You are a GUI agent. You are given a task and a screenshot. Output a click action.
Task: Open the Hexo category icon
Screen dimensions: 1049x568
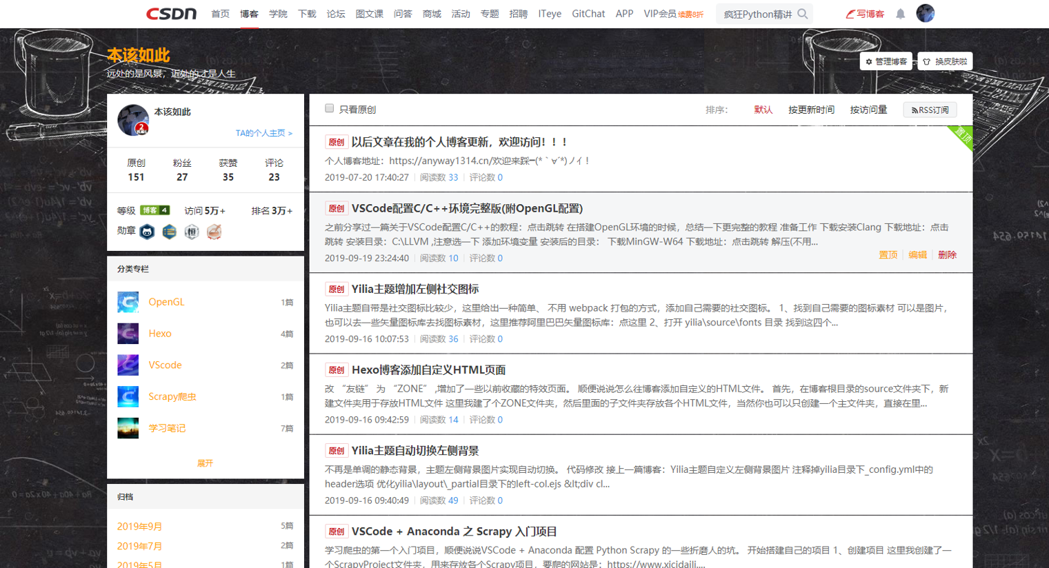(128, 333)
